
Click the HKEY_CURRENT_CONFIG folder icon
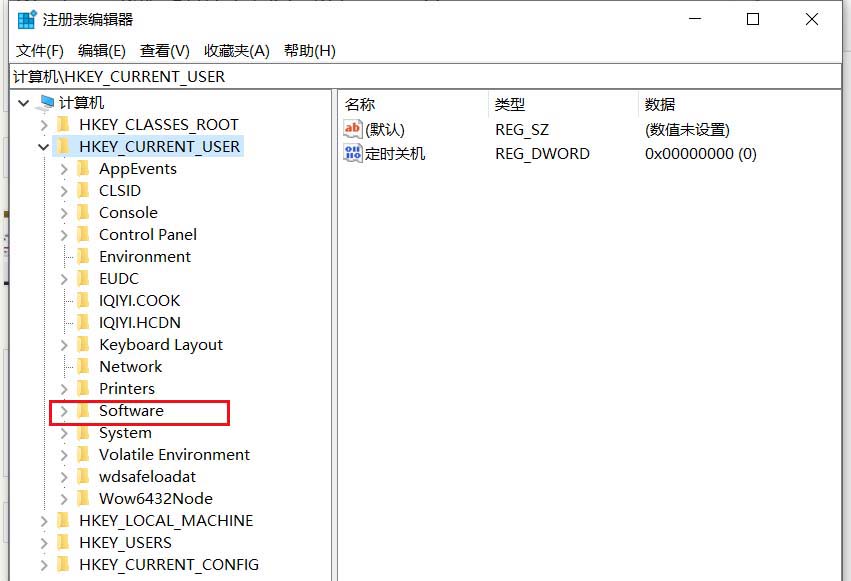tap(63, 564)
